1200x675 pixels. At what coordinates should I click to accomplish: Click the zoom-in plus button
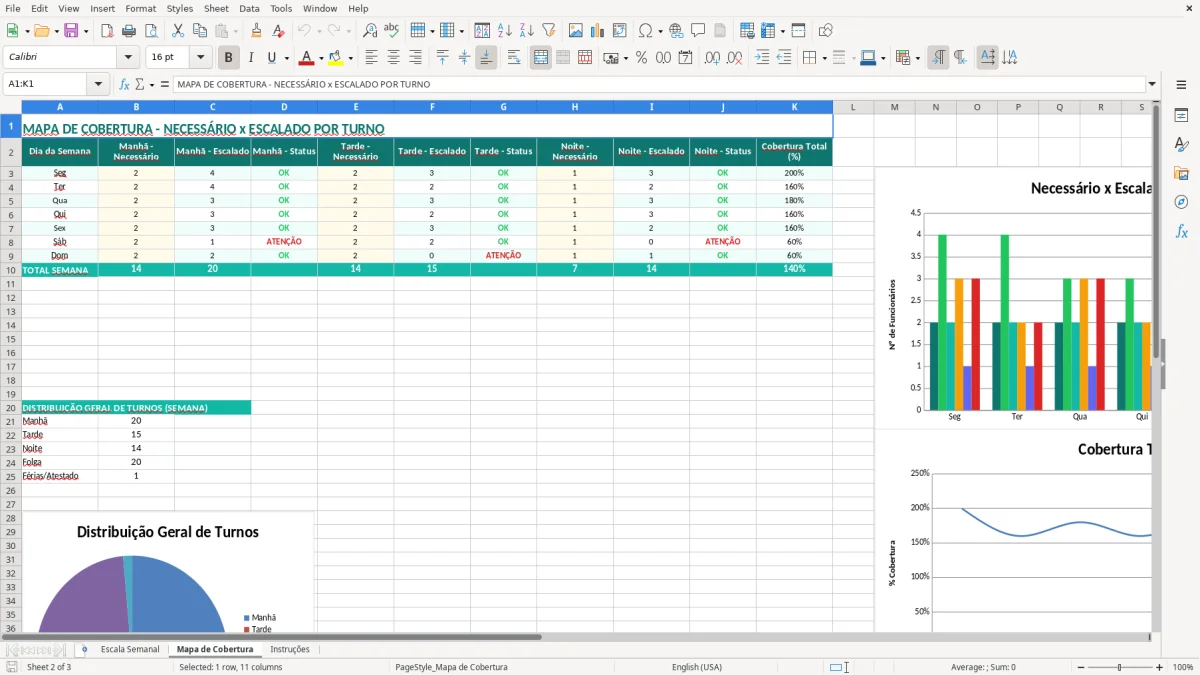(x=1160, y=667)
